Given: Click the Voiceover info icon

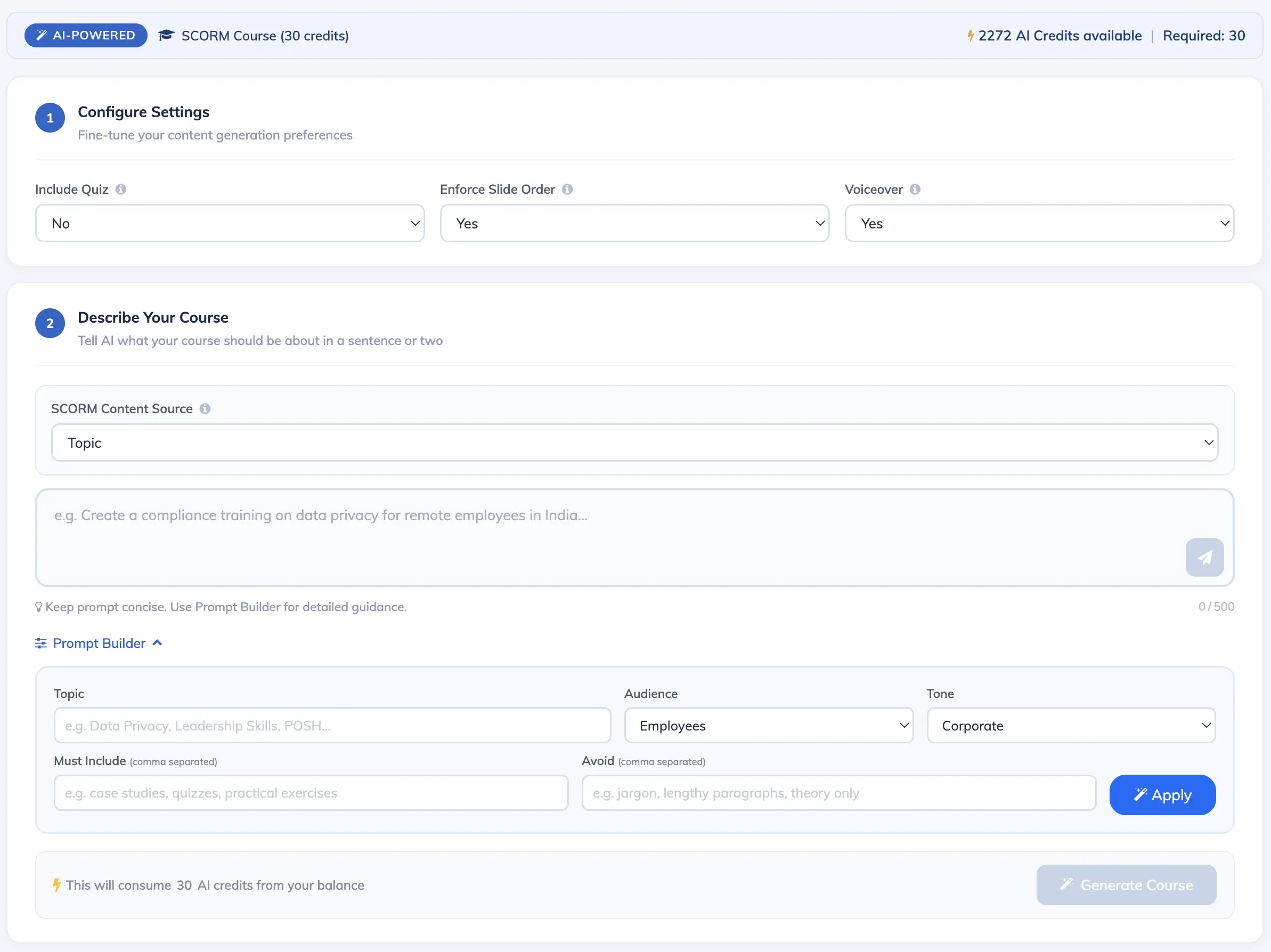Looking at the screenshot, I should [x=915, y=190].
